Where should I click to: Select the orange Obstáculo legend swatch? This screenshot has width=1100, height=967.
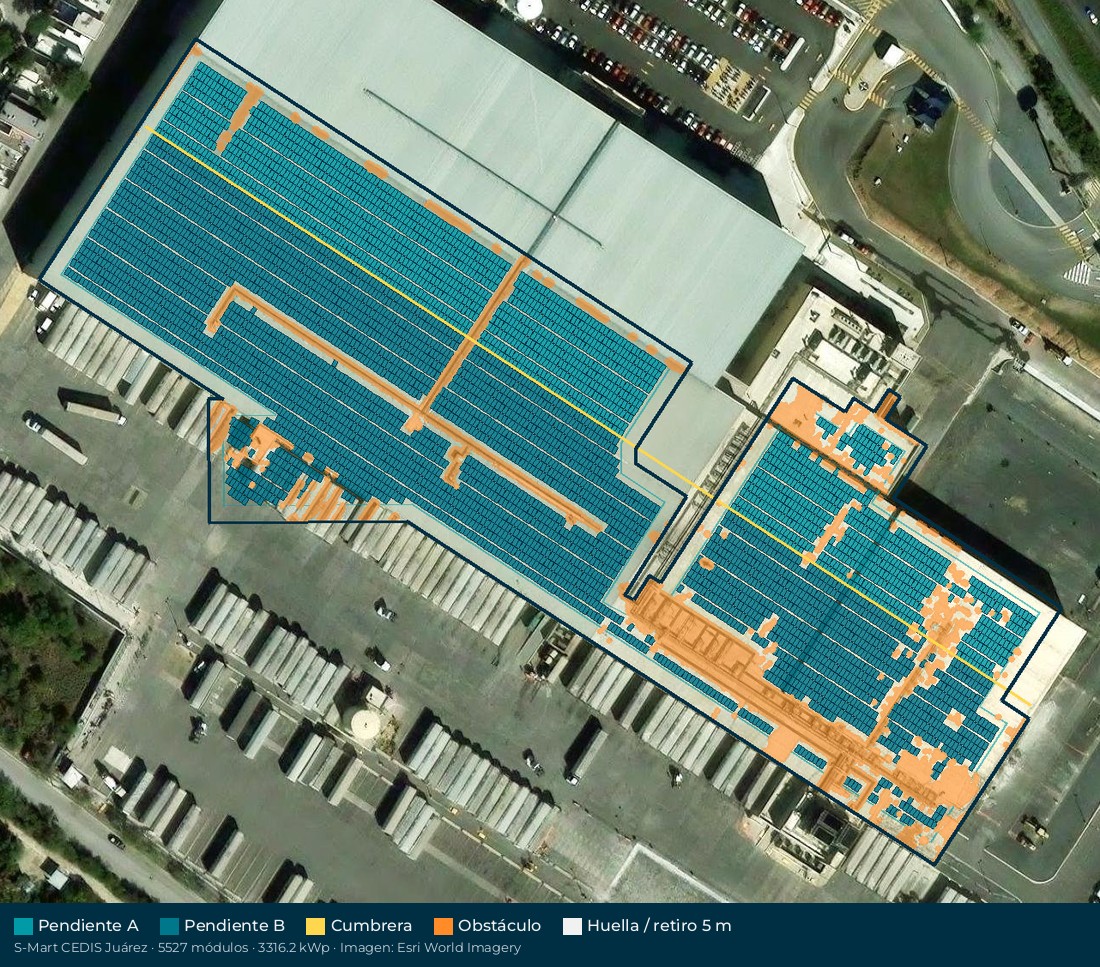[x=443, y=926]
